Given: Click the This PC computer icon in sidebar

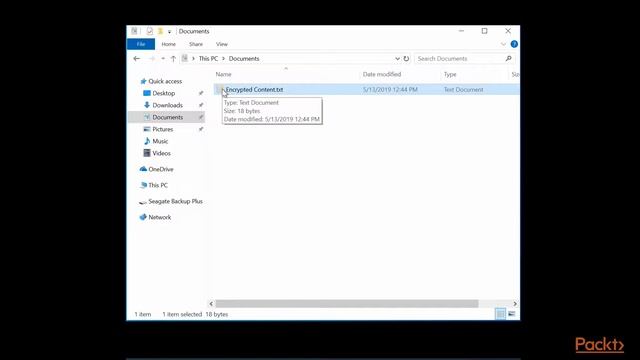Looking at the screenshot, I should click(143, 185).
